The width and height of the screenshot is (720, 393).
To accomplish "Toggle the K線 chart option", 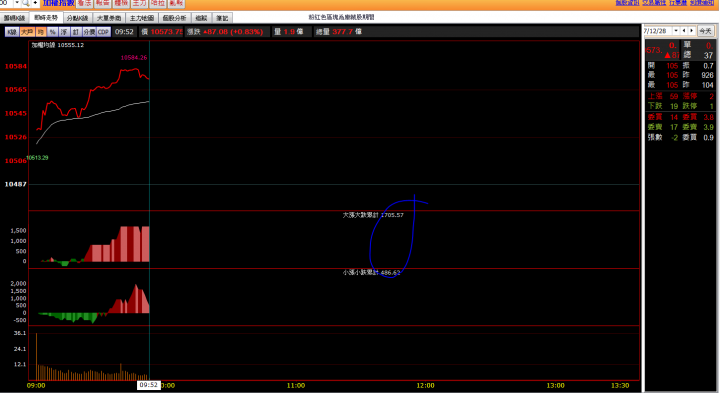I will [x=12, y=32].
